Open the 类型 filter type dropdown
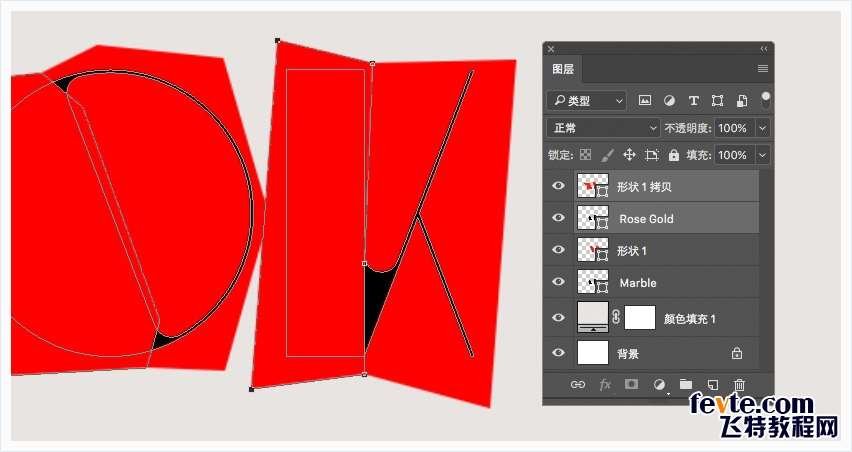 pyautogui.click(x=586, y=101)
